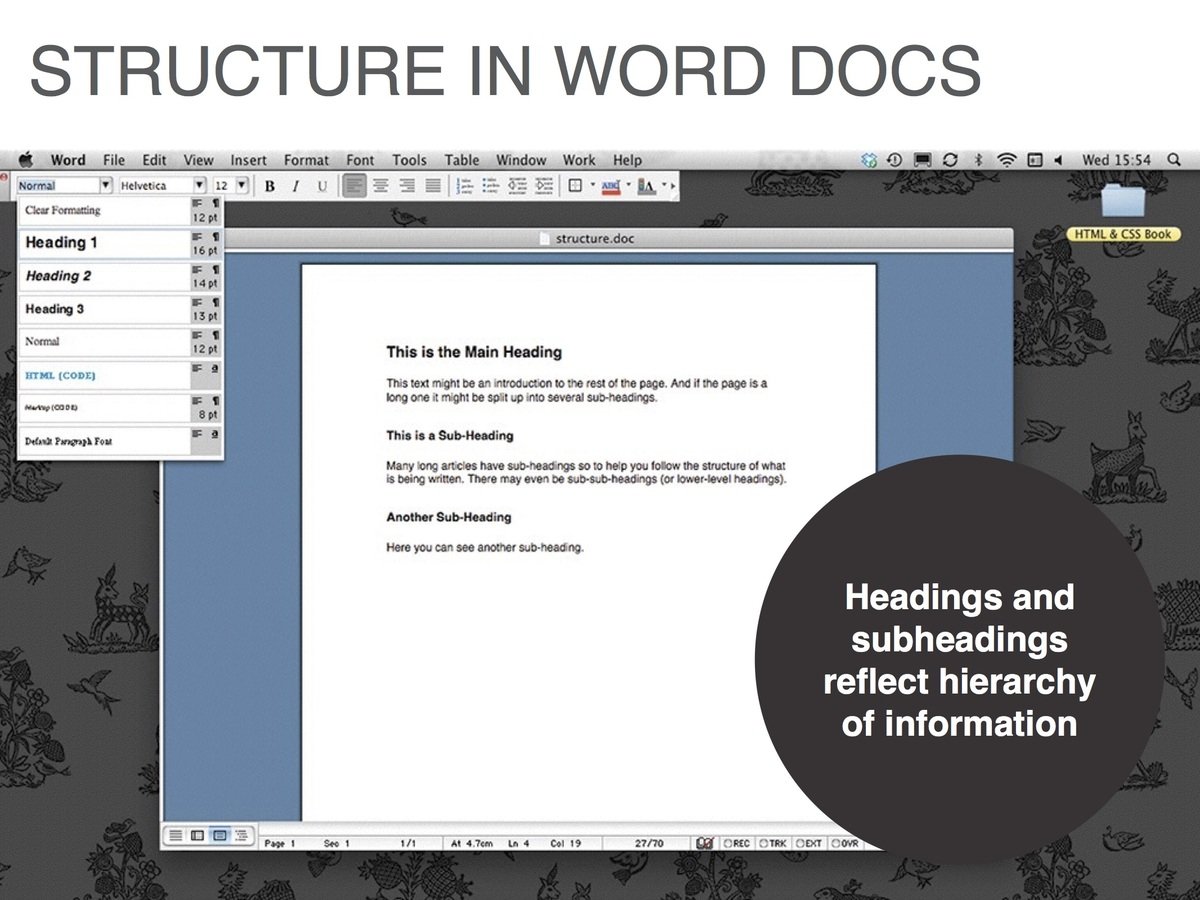Apply the Heading 3 style

120,309
